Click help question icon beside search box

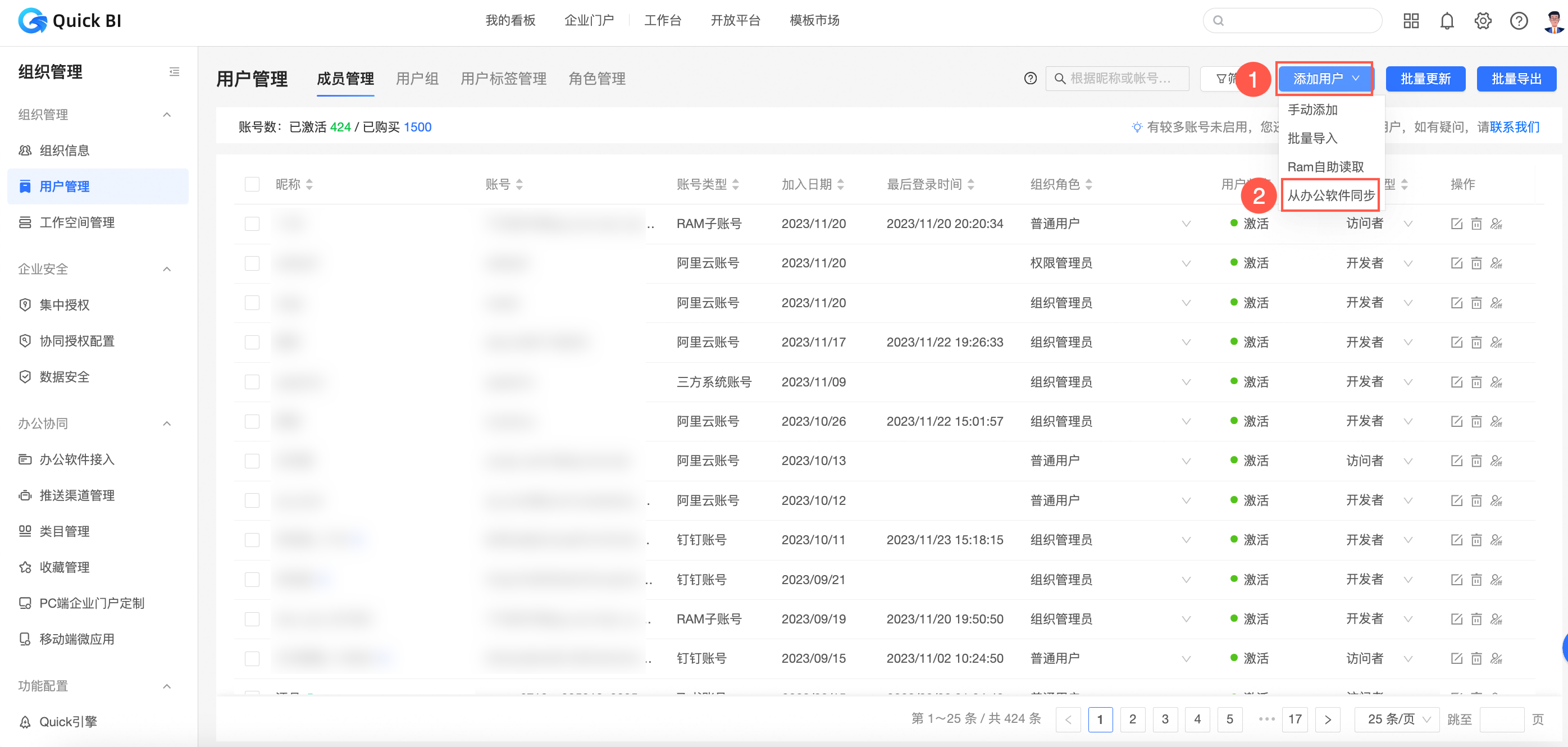tap(1030, 79)
